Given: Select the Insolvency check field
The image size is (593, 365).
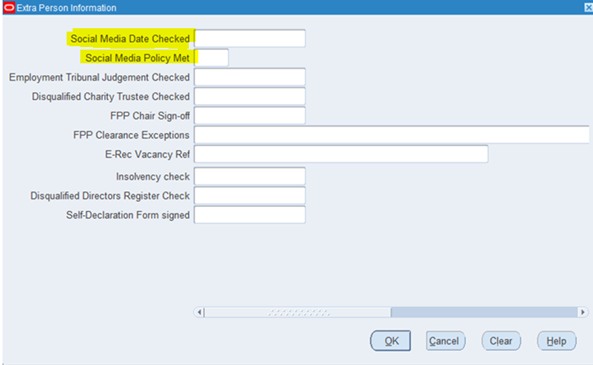Looking at the screenshot, I should tap(250, 176).
